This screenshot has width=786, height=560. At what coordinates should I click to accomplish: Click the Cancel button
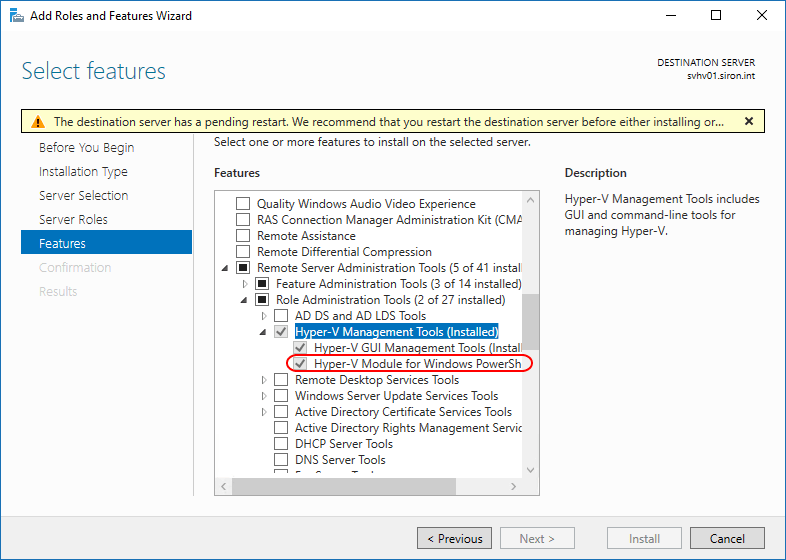coord(727,538)
